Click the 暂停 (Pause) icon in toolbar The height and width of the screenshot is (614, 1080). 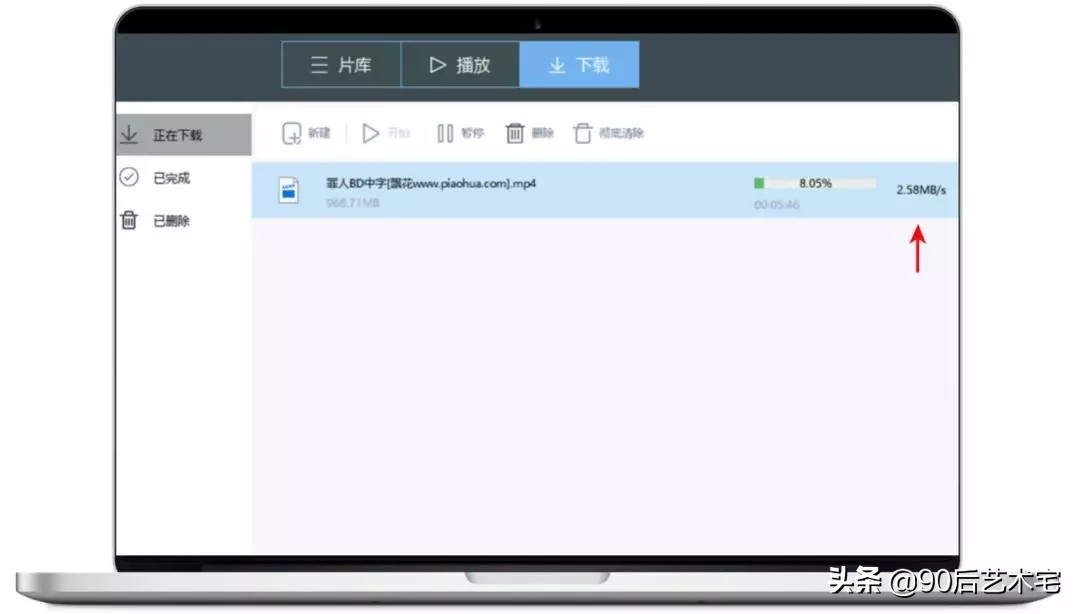(442, 132)
